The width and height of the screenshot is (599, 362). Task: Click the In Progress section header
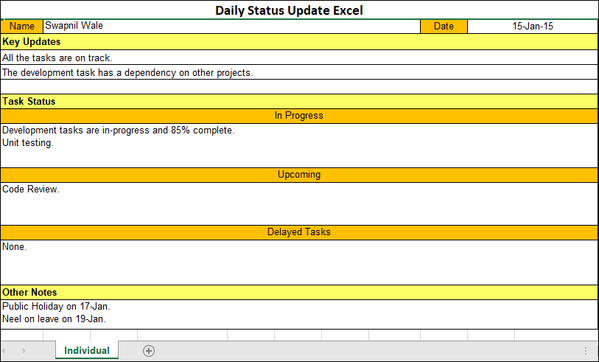click(299, 116)
